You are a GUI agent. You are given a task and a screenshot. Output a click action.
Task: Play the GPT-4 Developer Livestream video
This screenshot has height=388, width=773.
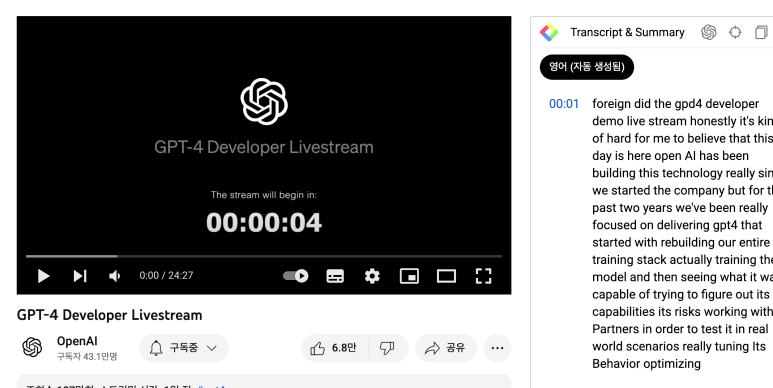43,276
